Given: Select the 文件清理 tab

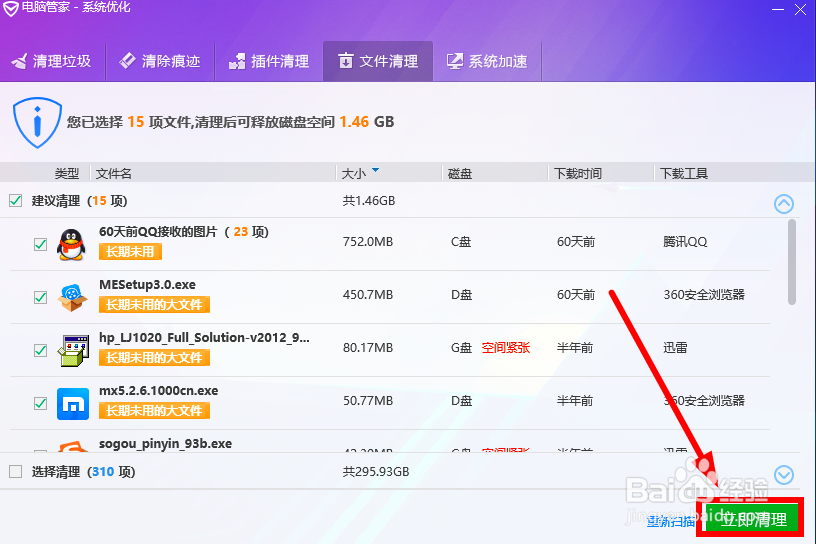Looking at the screenshot, I should pos(378,61).
